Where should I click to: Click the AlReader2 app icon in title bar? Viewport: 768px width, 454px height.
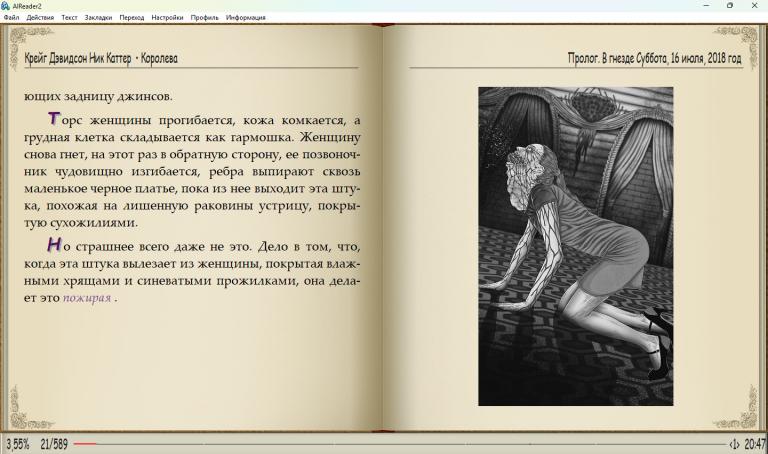tap(5, 5)
